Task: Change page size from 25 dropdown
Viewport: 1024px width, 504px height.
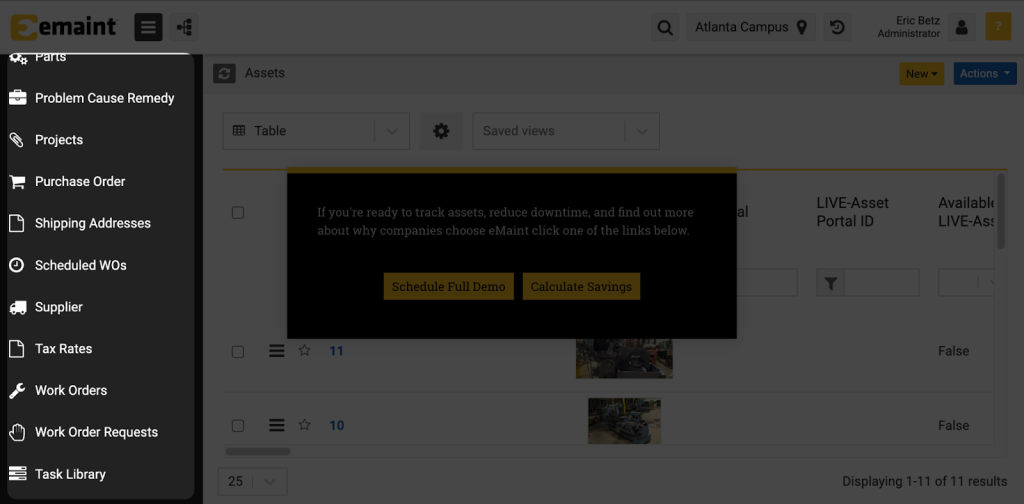Action: [x=252, y=481]
